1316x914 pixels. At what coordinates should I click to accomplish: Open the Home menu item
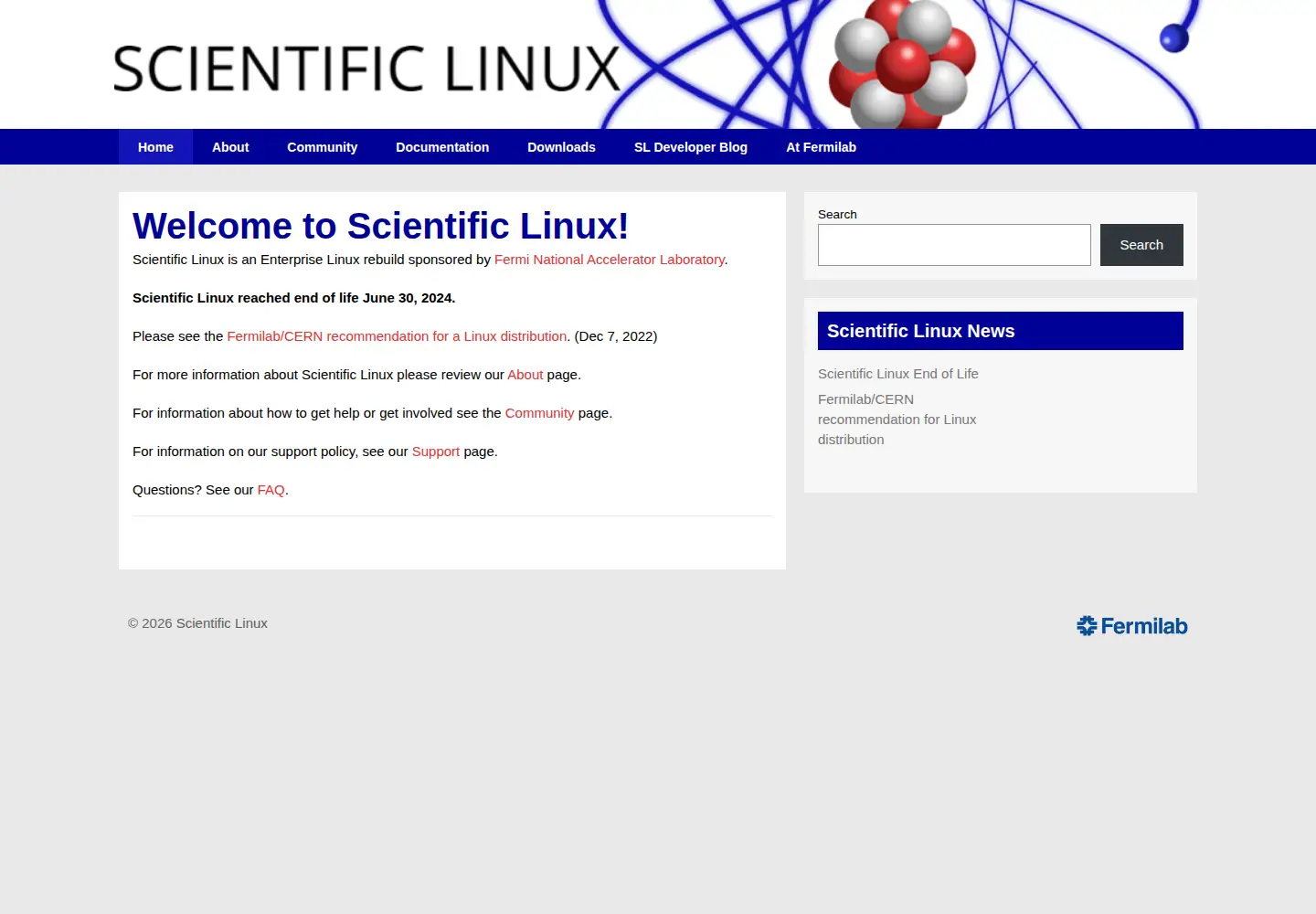point(155,147)
